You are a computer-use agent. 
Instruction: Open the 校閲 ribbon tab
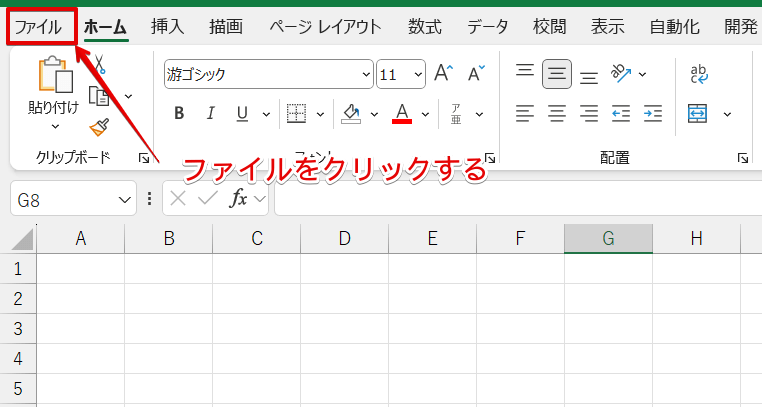coord(549,27)
